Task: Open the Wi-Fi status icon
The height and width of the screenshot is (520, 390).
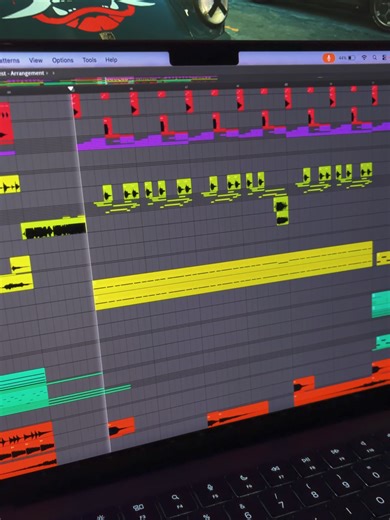Action: click(364, 58)
